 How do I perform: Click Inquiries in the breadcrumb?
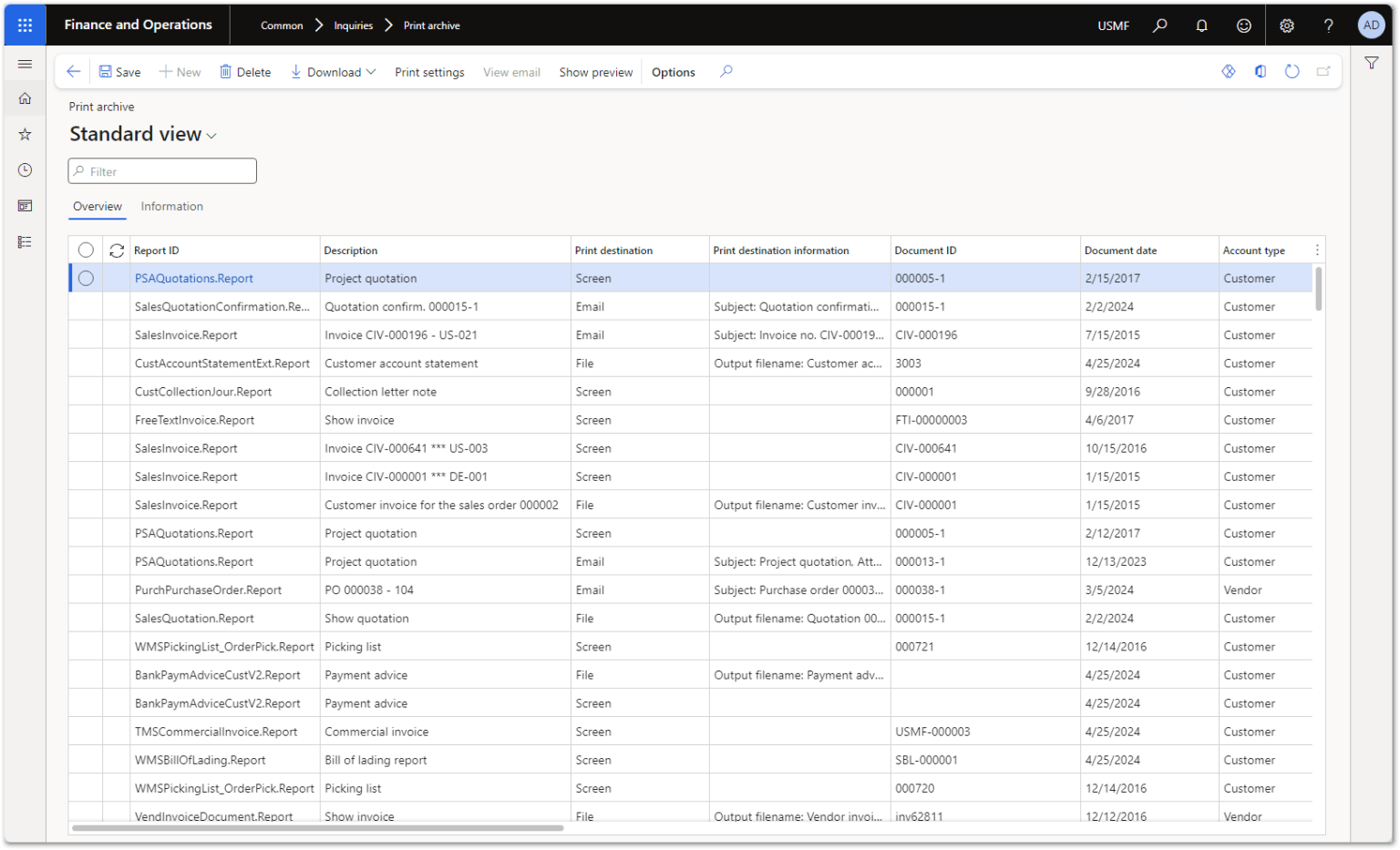coord(353,26)
